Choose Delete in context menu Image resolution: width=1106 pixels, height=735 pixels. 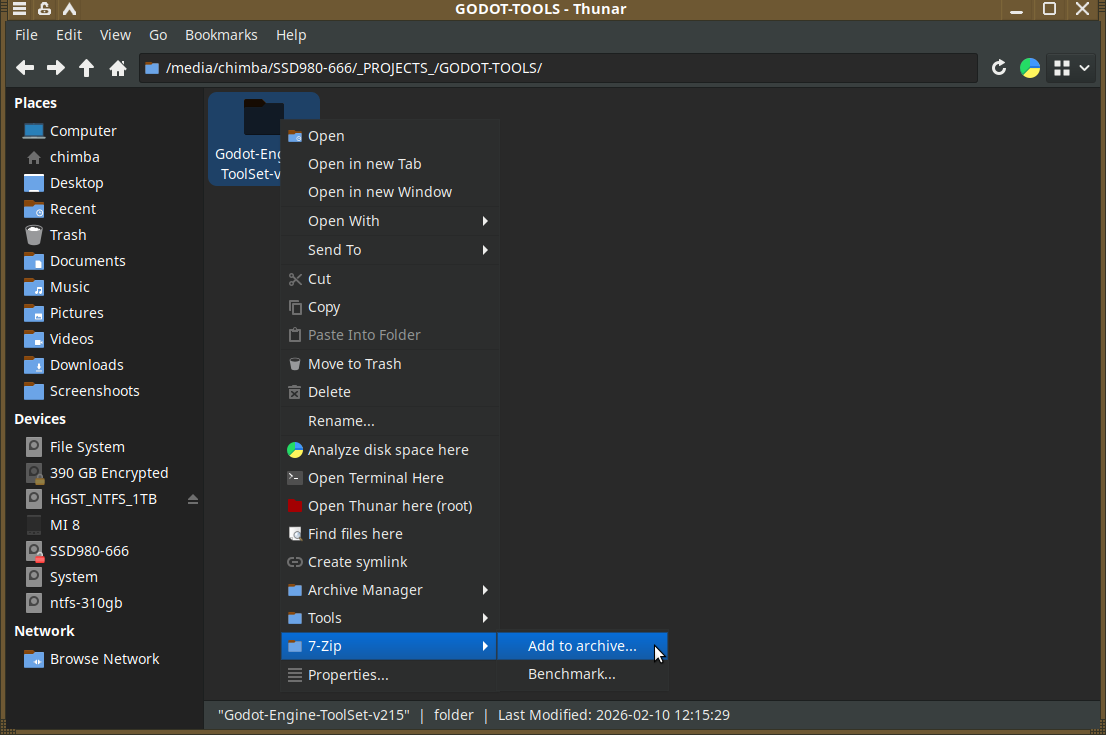[389, 392]
